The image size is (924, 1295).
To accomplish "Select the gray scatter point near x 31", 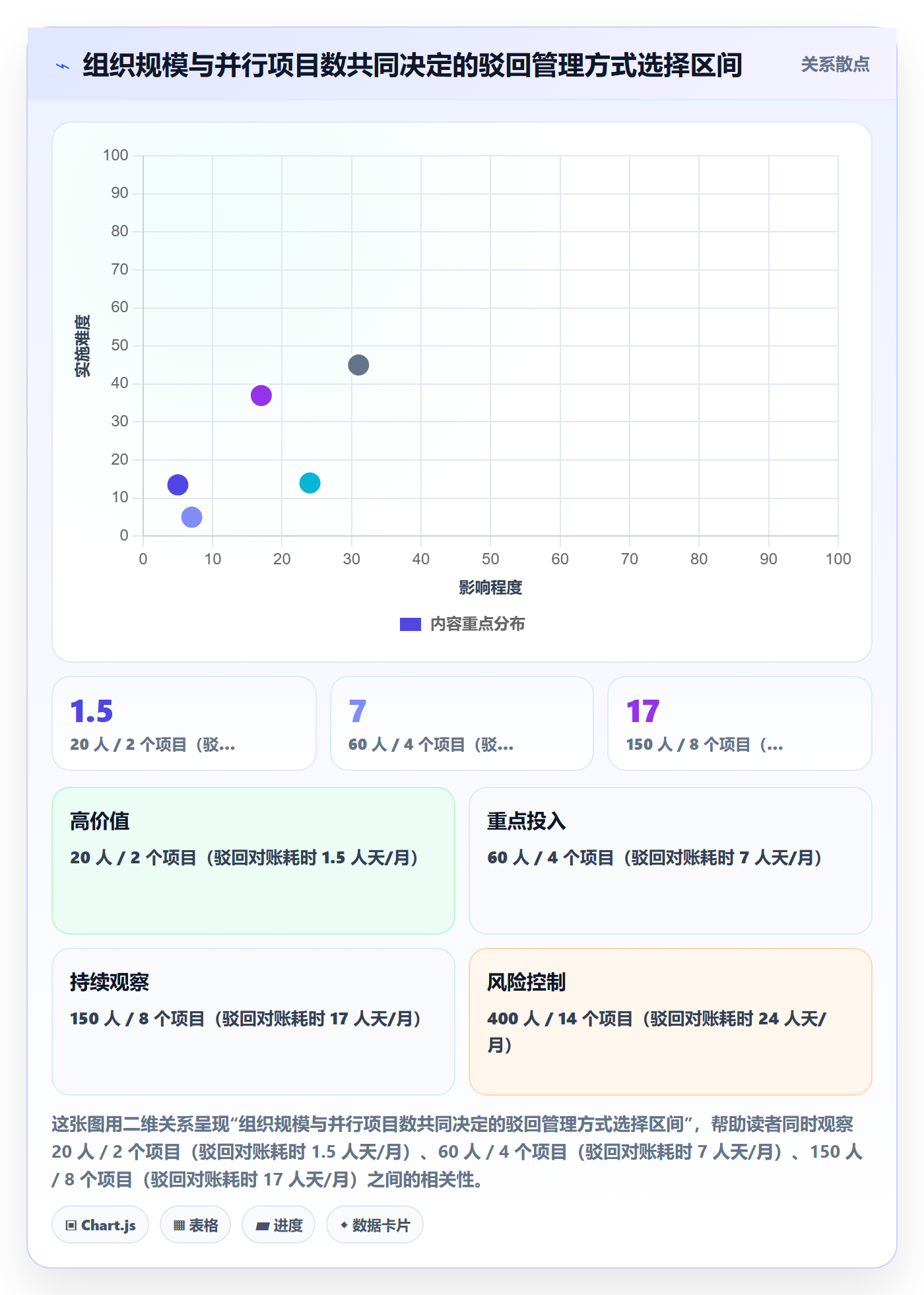I will [x=358, y=365].
